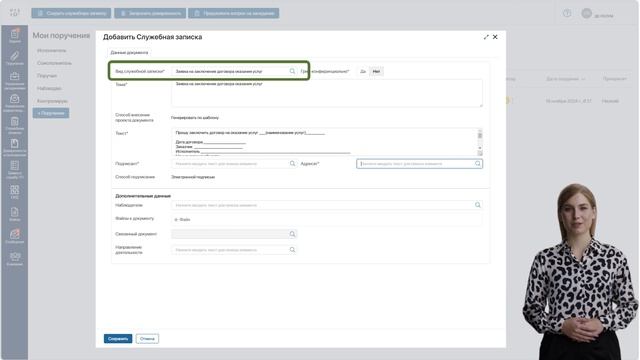Click Подписант input field
640x360 pixels.
231,164
